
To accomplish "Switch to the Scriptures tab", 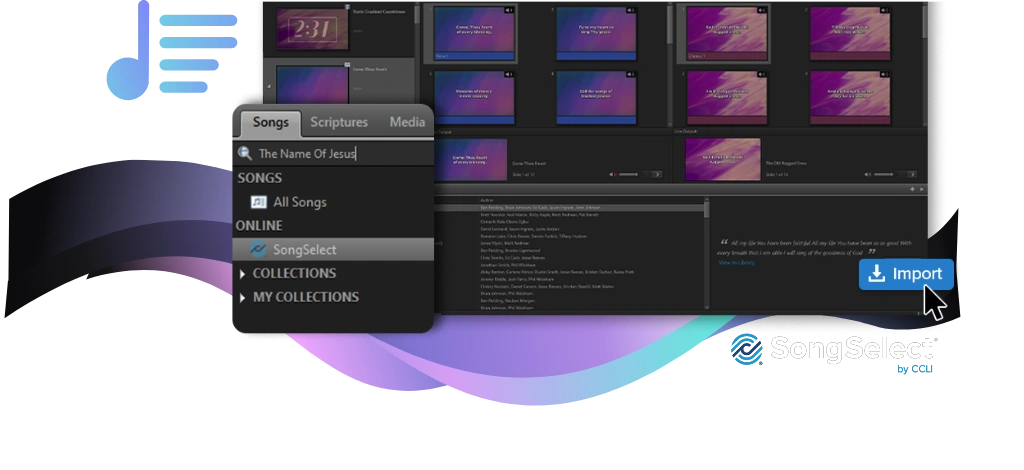I will [339, 123].
